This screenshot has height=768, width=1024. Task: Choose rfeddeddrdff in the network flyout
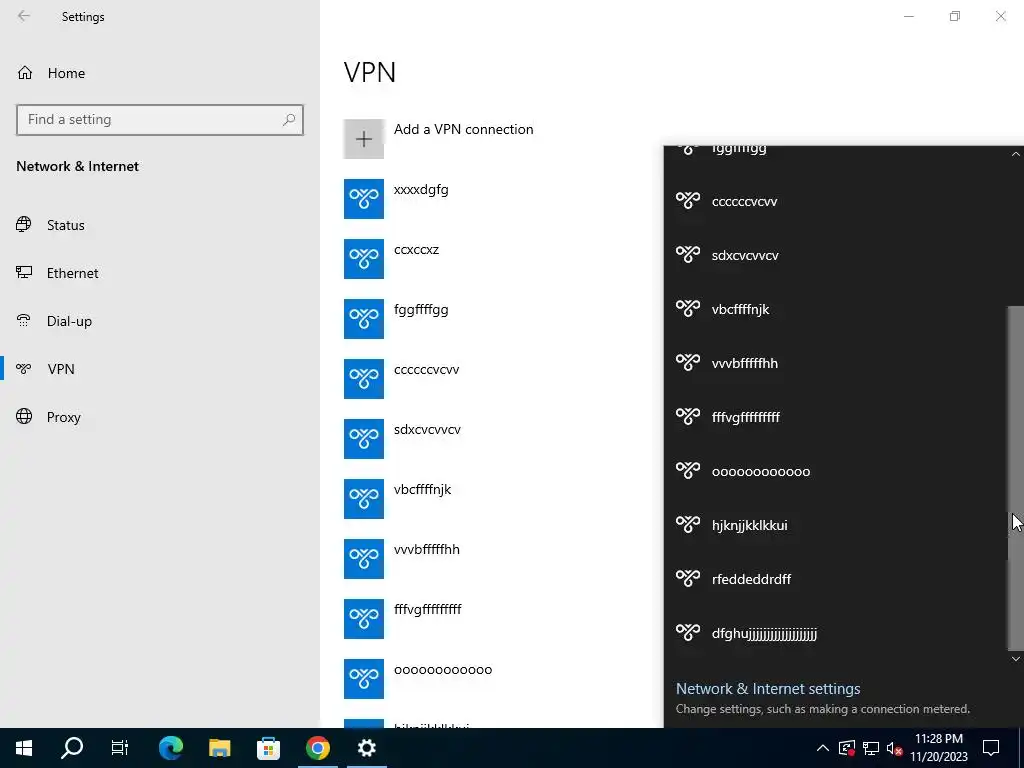(x=836, y=579)
